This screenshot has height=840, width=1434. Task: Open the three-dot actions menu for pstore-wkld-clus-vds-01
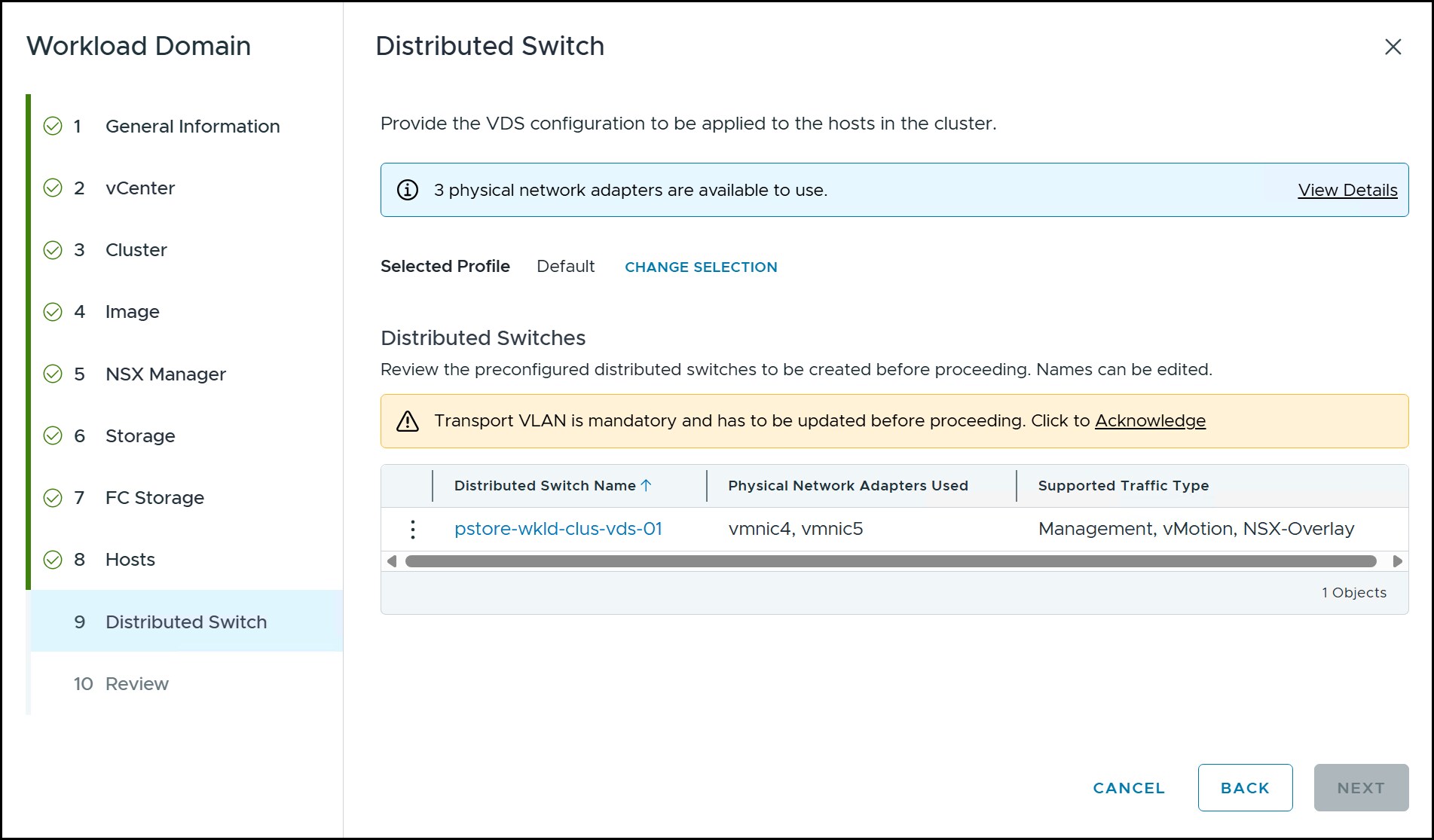click(413, 529)
